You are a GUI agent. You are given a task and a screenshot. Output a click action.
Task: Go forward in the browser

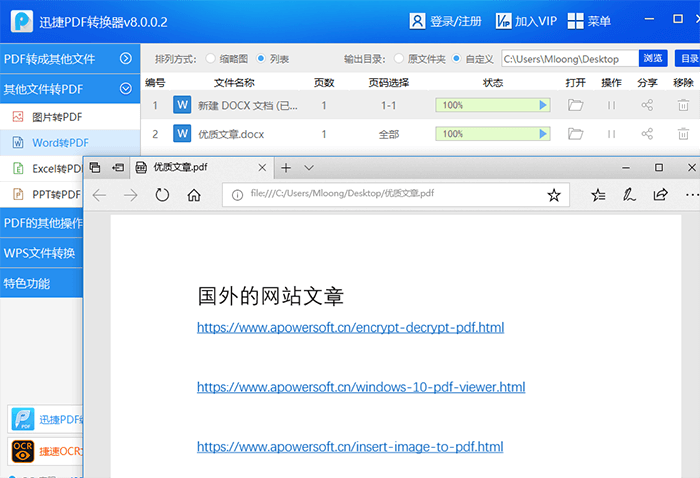[x=130, y=195]
